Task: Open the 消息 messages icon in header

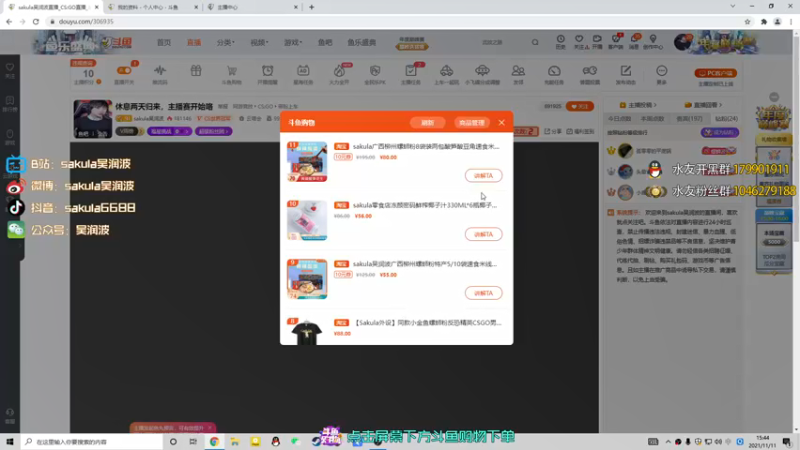Action: point(634,42)
